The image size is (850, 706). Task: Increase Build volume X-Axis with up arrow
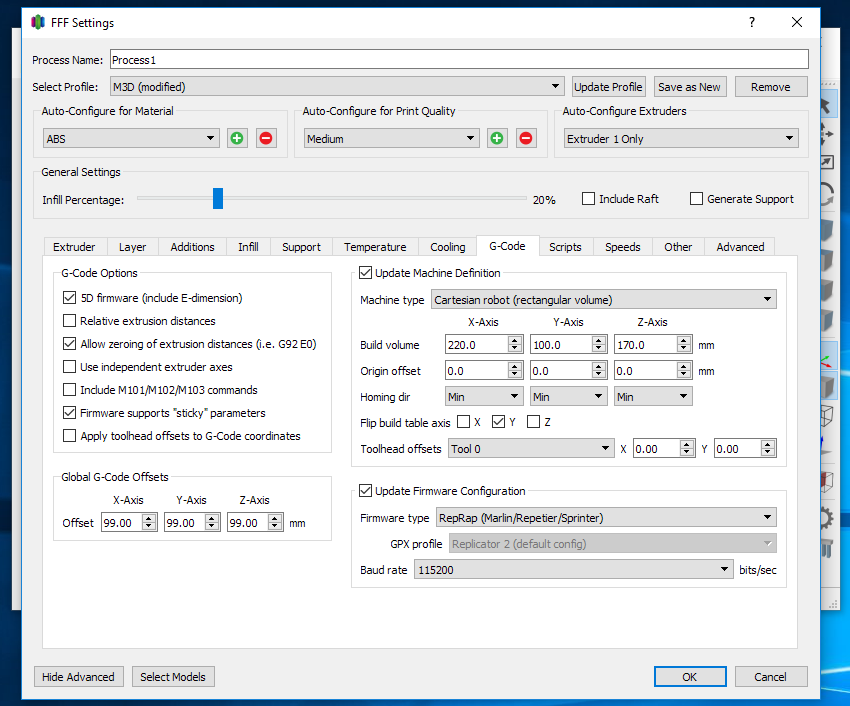[x=515, y=340]
